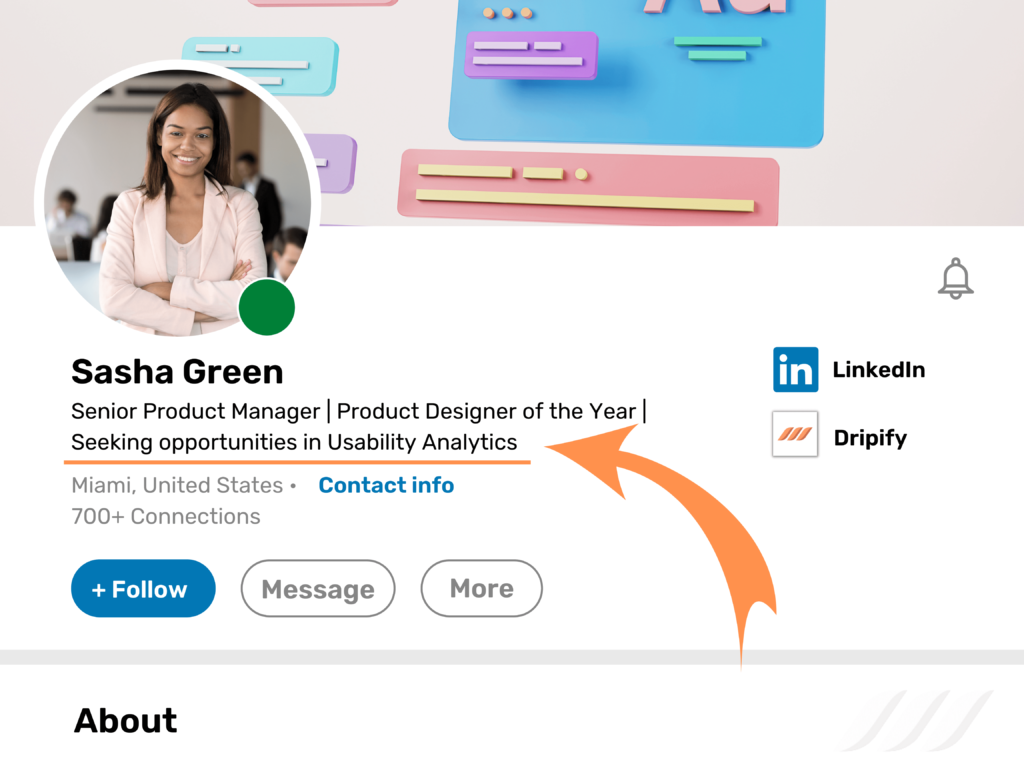
Task: Click the Seeking opportunities in Usability Analytics line
Action: click(294, 442)
